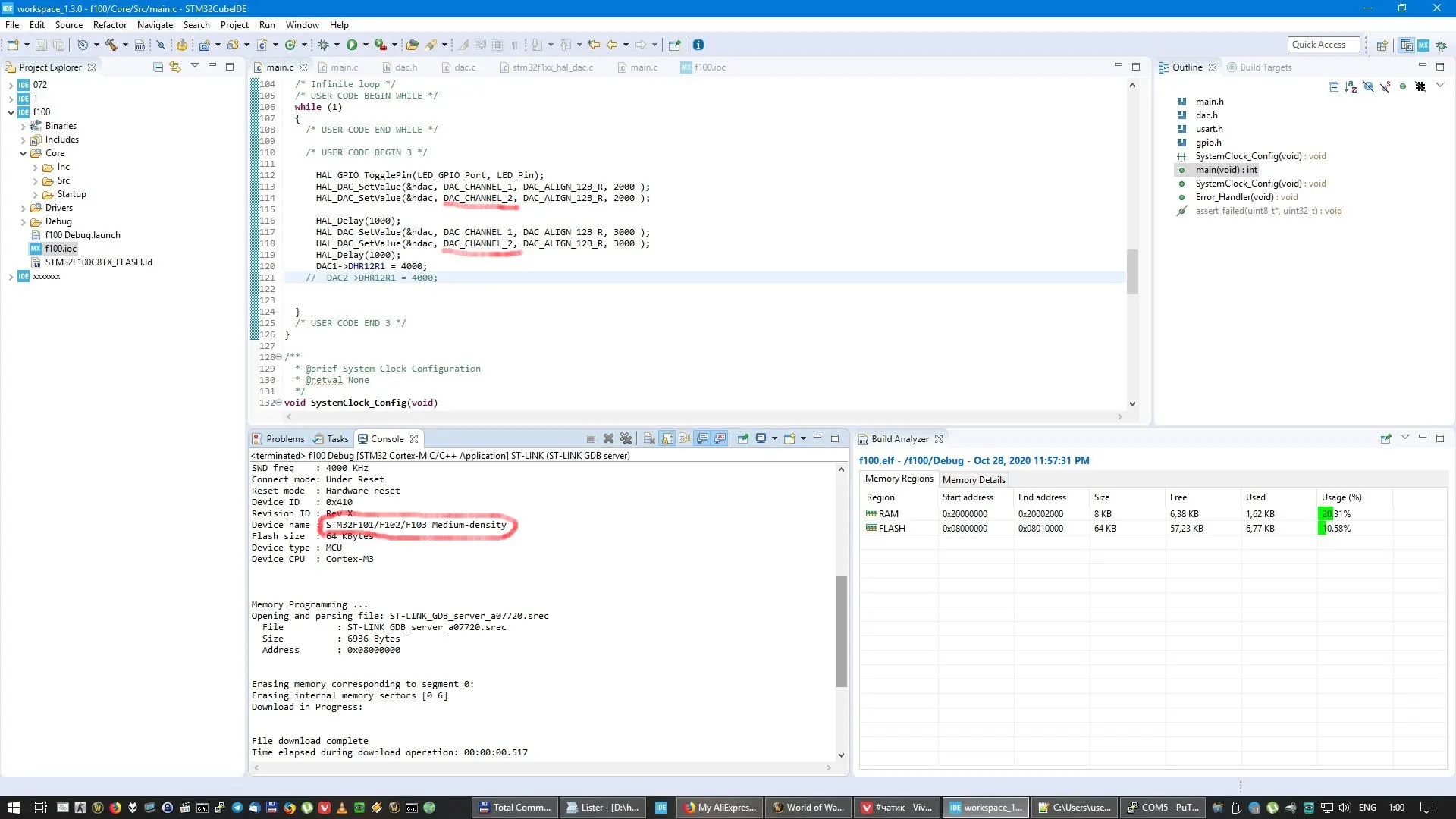
Task: Expand the Drivers folder in project tree
Action: (23, 208)
